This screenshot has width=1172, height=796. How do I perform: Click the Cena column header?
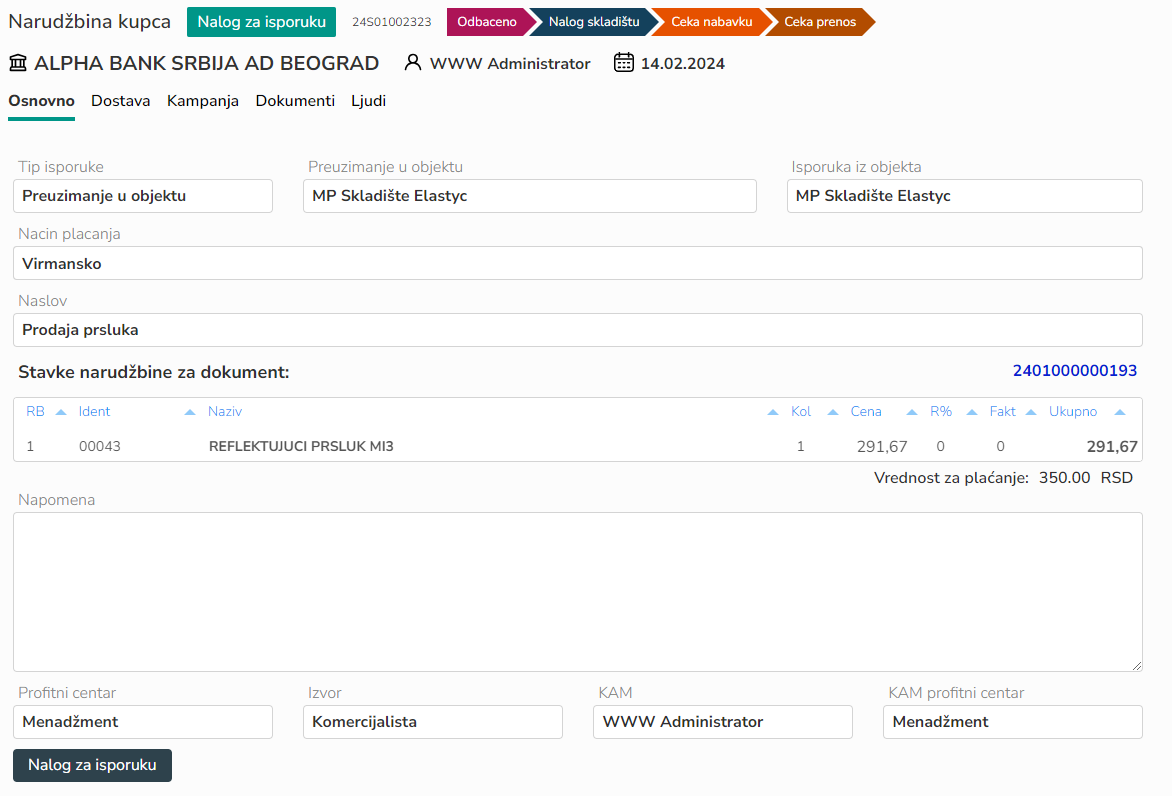pyautogui.click(x=866, y=412)
